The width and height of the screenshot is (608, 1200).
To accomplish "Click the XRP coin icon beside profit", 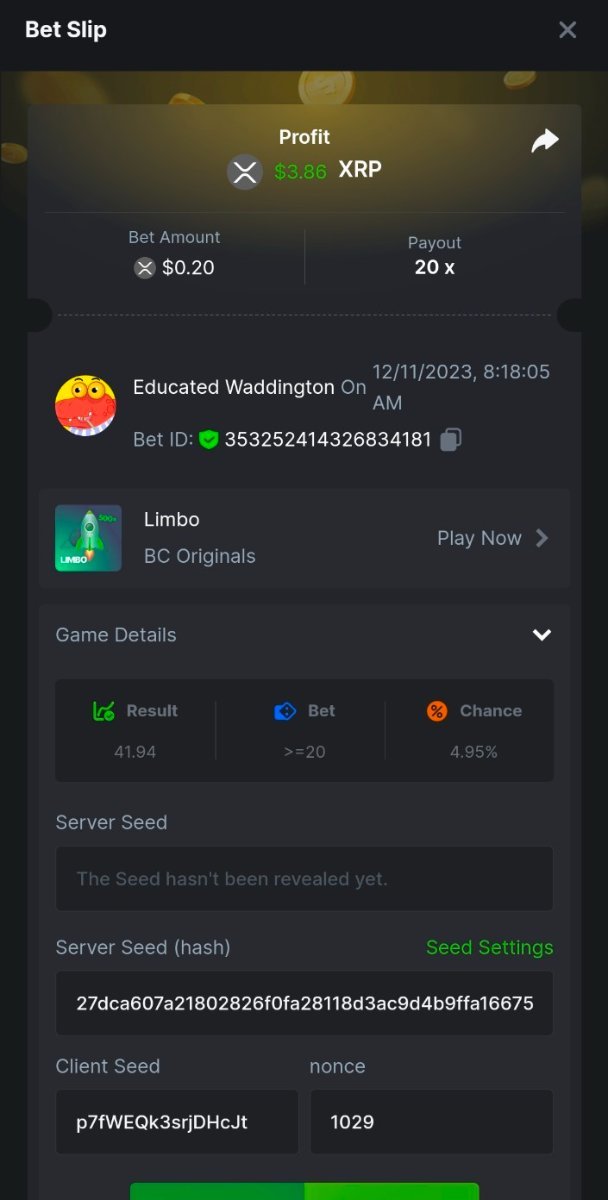I will pyautogui.click(x=245, y=171).
